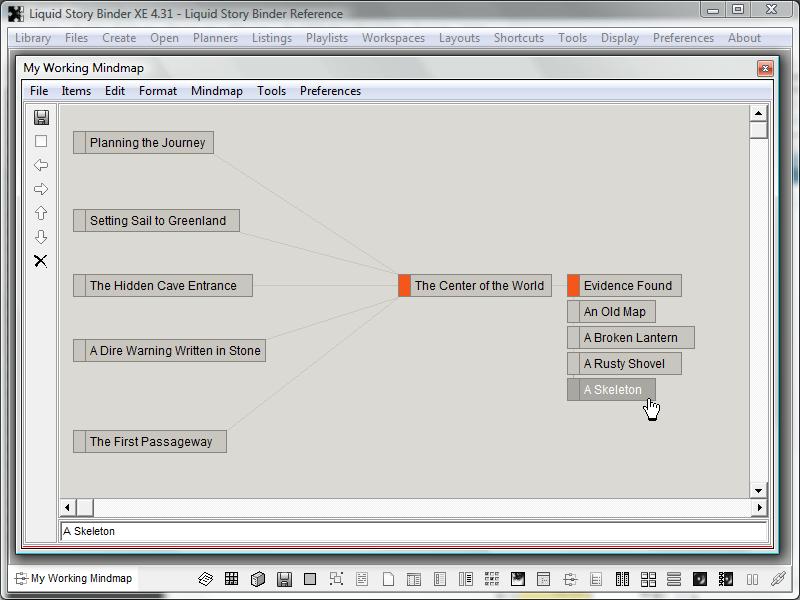Click orange color box of The Center of the World
The image size is (800, 600).
pos(404,286)
